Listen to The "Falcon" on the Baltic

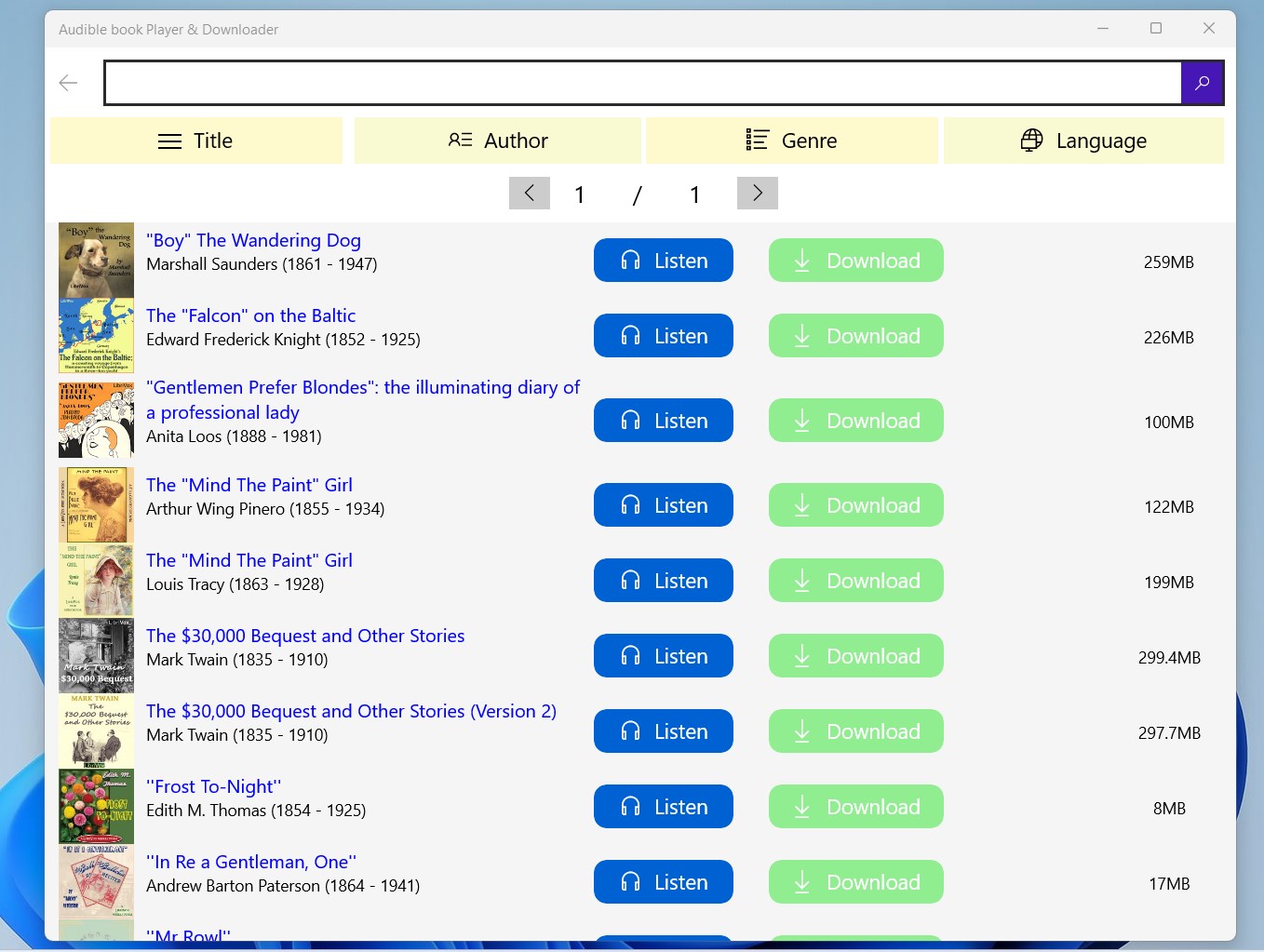pos(663,335)
